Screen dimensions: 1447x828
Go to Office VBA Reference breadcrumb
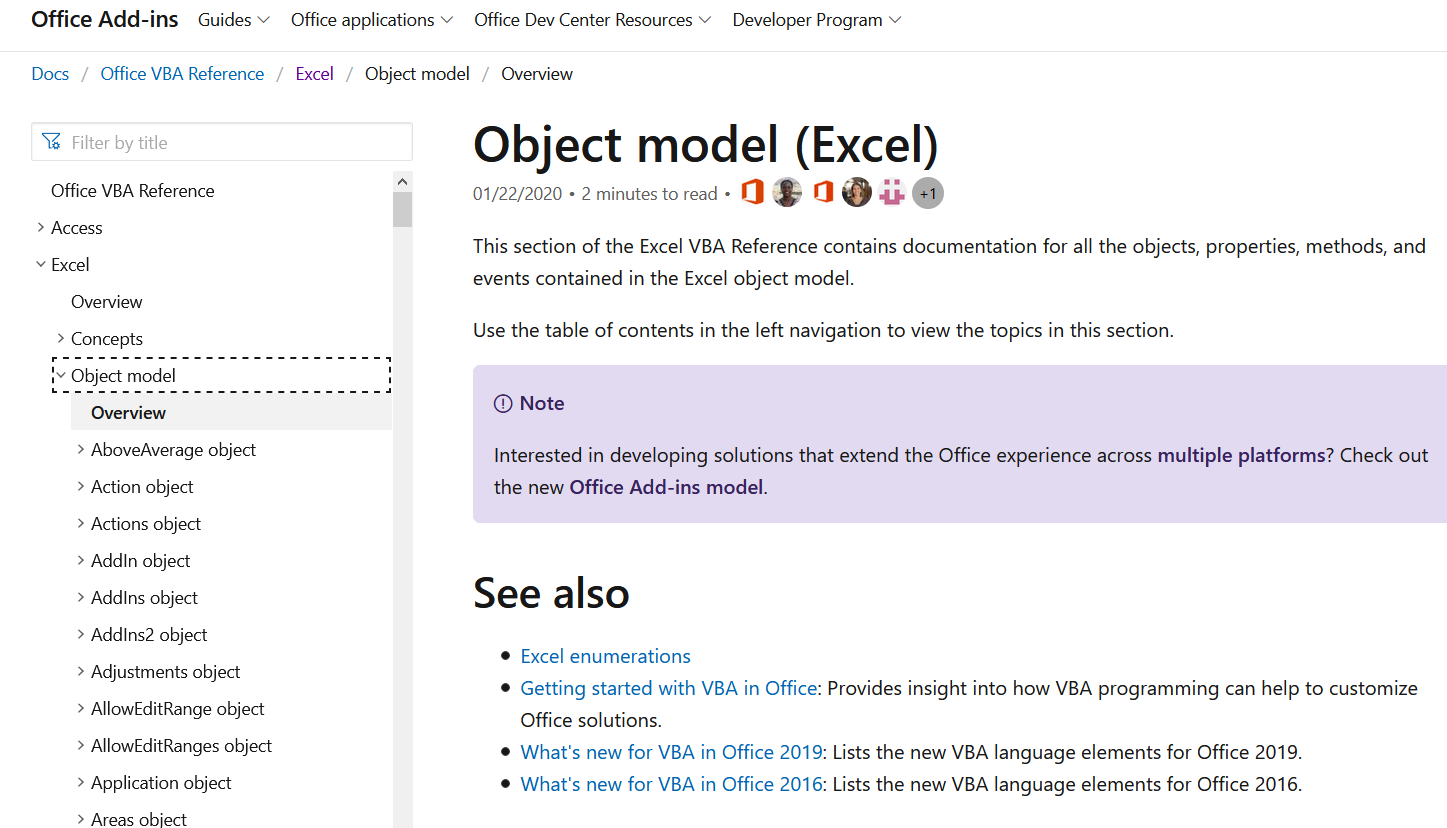(182, 74)
